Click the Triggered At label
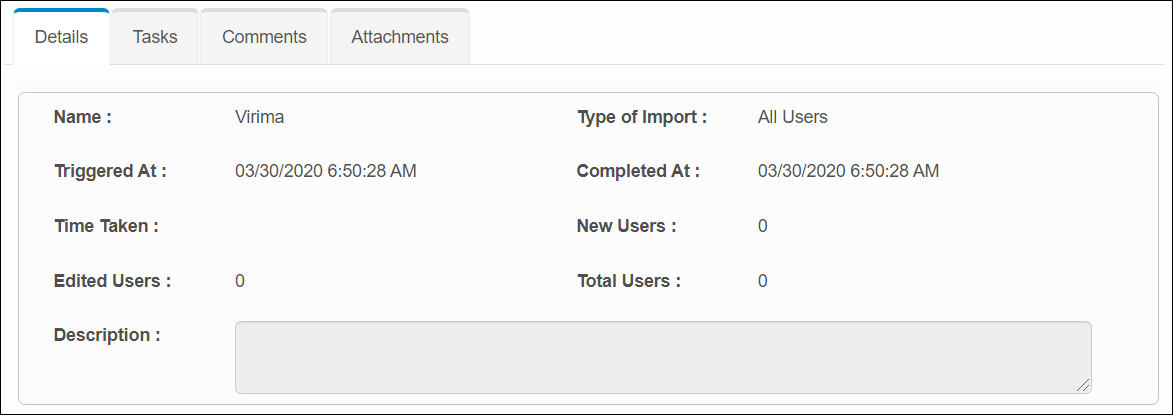Image resolution: width=1173 pixels, height=415 pixels. [110, 171]
